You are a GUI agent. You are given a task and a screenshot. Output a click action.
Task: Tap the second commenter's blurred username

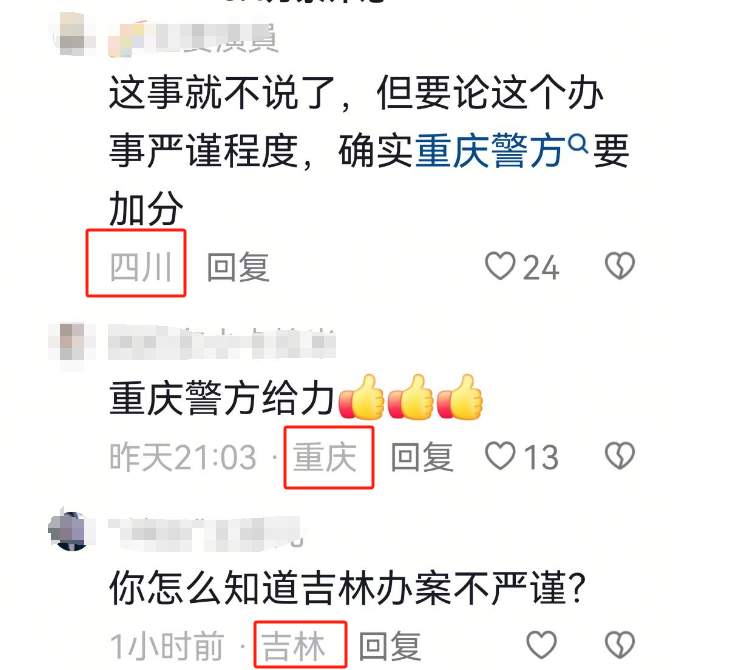point(222,343)
